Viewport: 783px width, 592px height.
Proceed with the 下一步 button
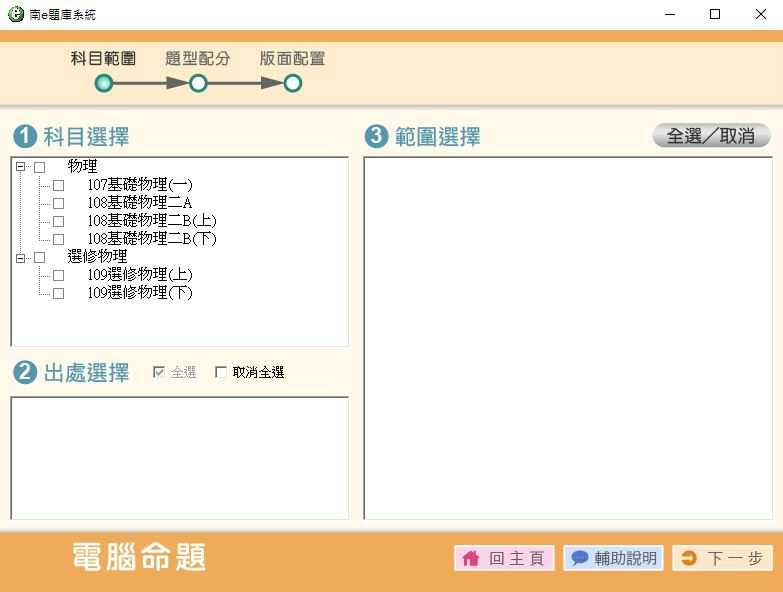pyautogui.click(x=723, y=558)
